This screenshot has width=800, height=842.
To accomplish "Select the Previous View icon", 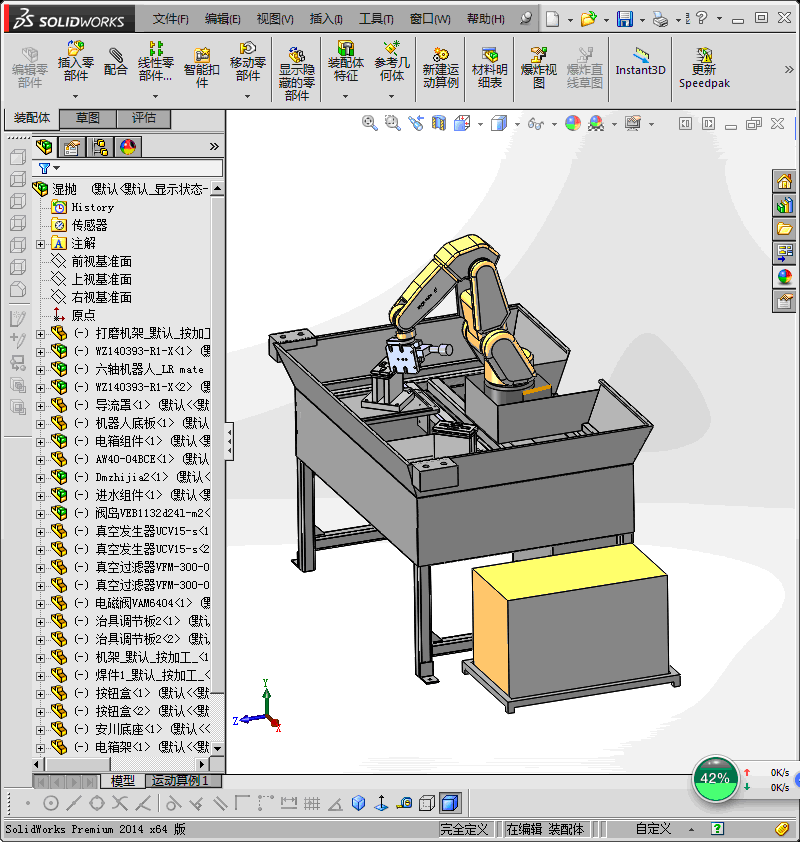I will click(416, 123).
